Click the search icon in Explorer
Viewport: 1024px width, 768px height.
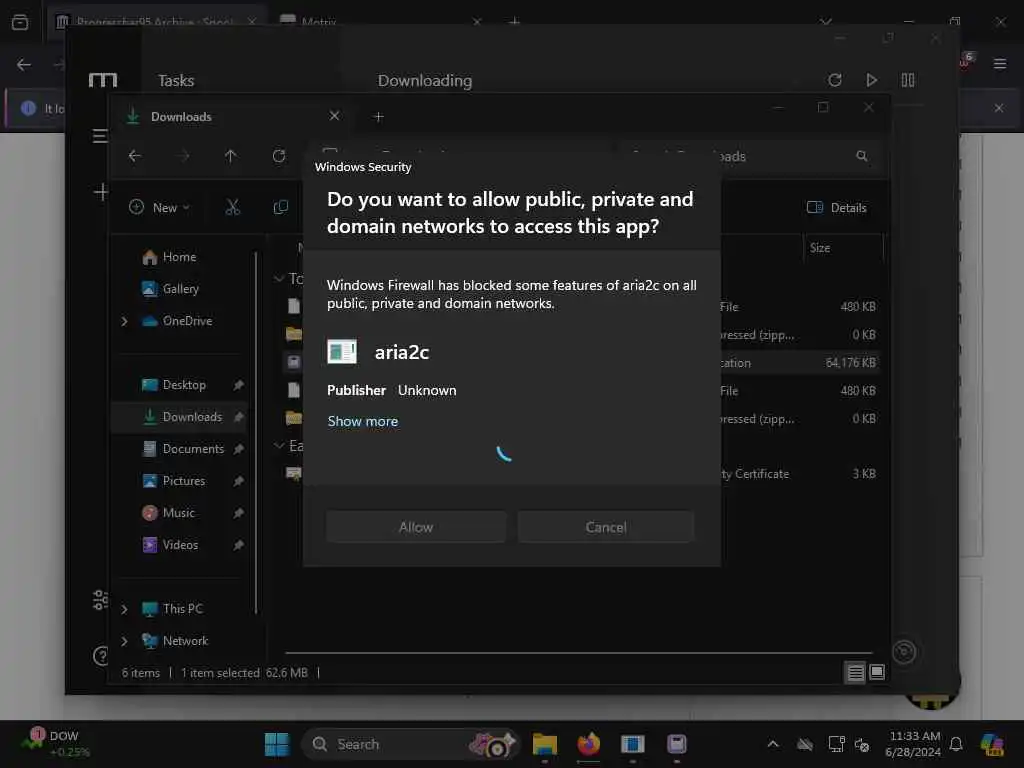tap(862, 156)
